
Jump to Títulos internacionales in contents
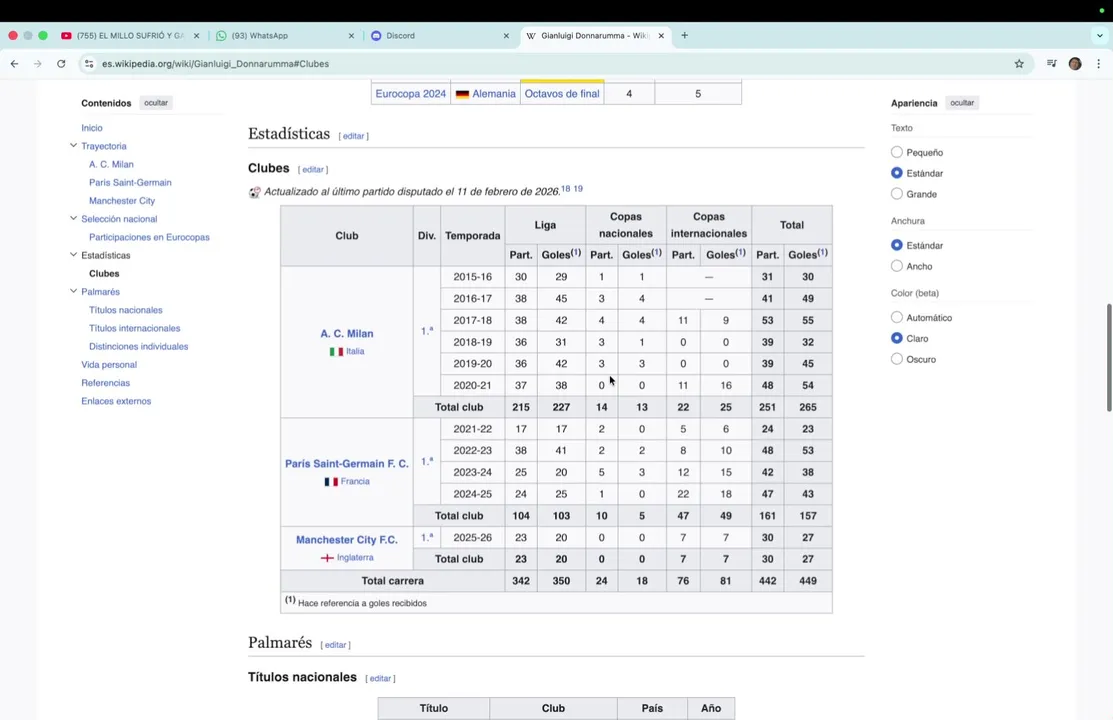click(134, 328)
